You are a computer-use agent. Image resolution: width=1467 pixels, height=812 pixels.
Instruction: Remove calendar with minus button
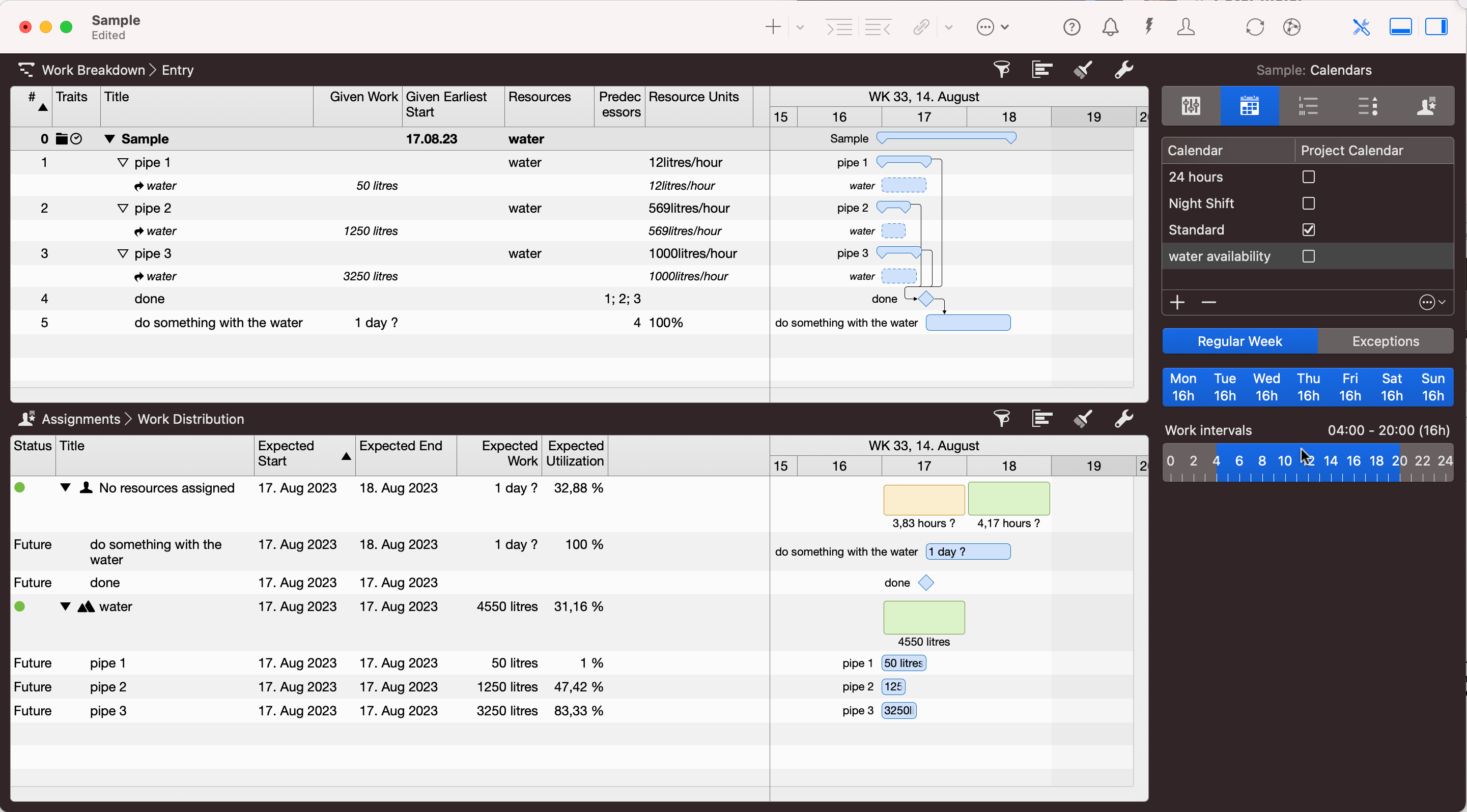1208,302
